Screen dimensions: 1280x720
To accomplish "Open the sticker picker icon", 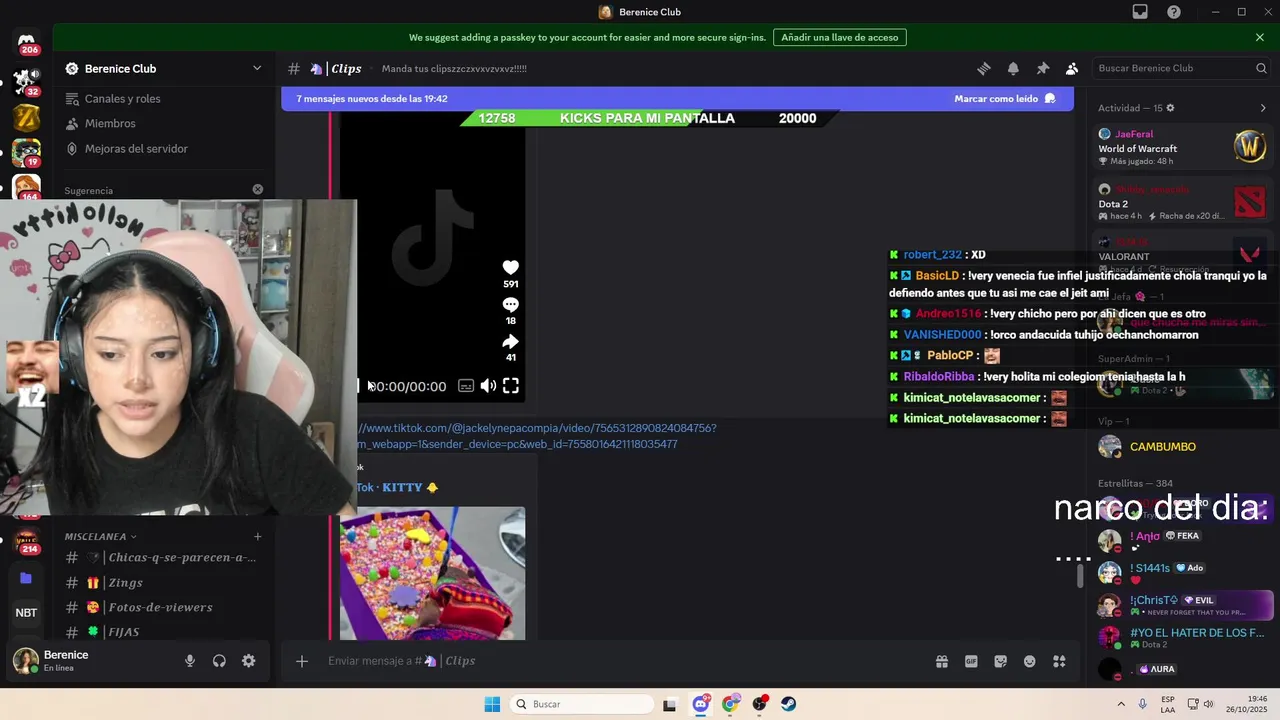I will coord(1000,661).
